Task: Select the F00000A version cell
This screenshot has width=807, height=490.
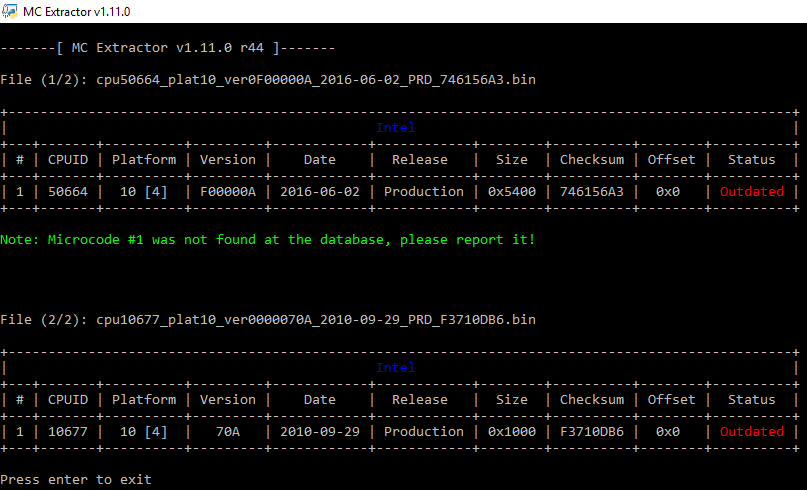Action: coord(228,192)
